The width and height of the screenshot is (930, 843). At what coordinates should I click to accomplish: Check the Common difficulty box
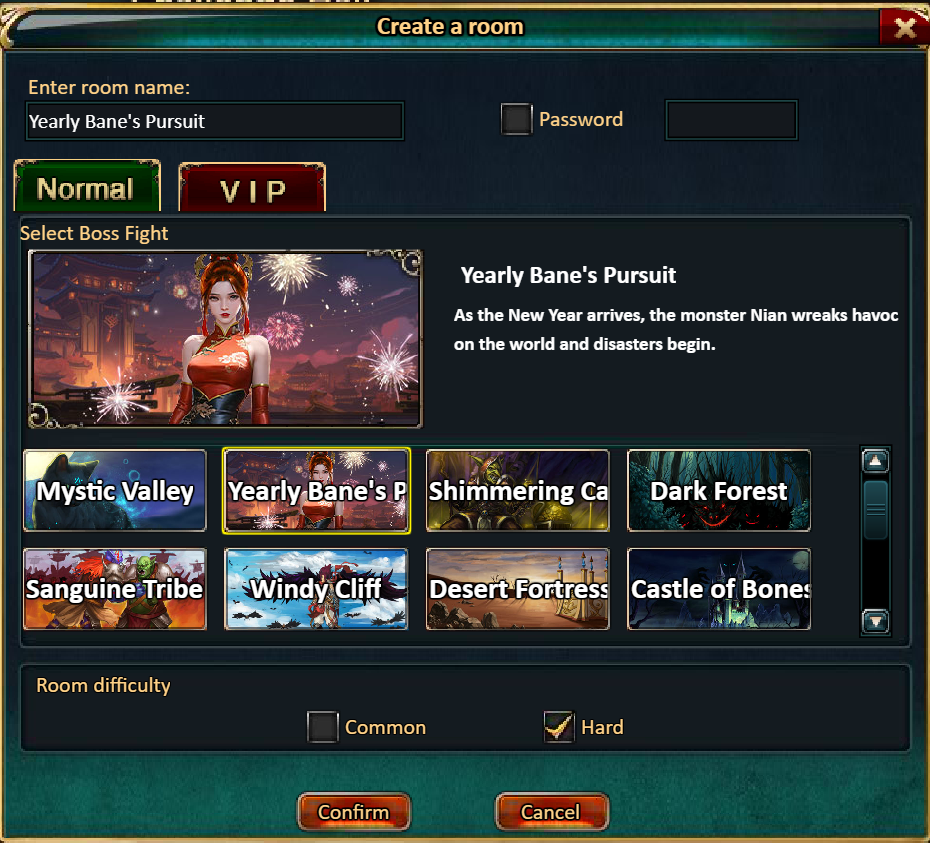coord(323,727)
